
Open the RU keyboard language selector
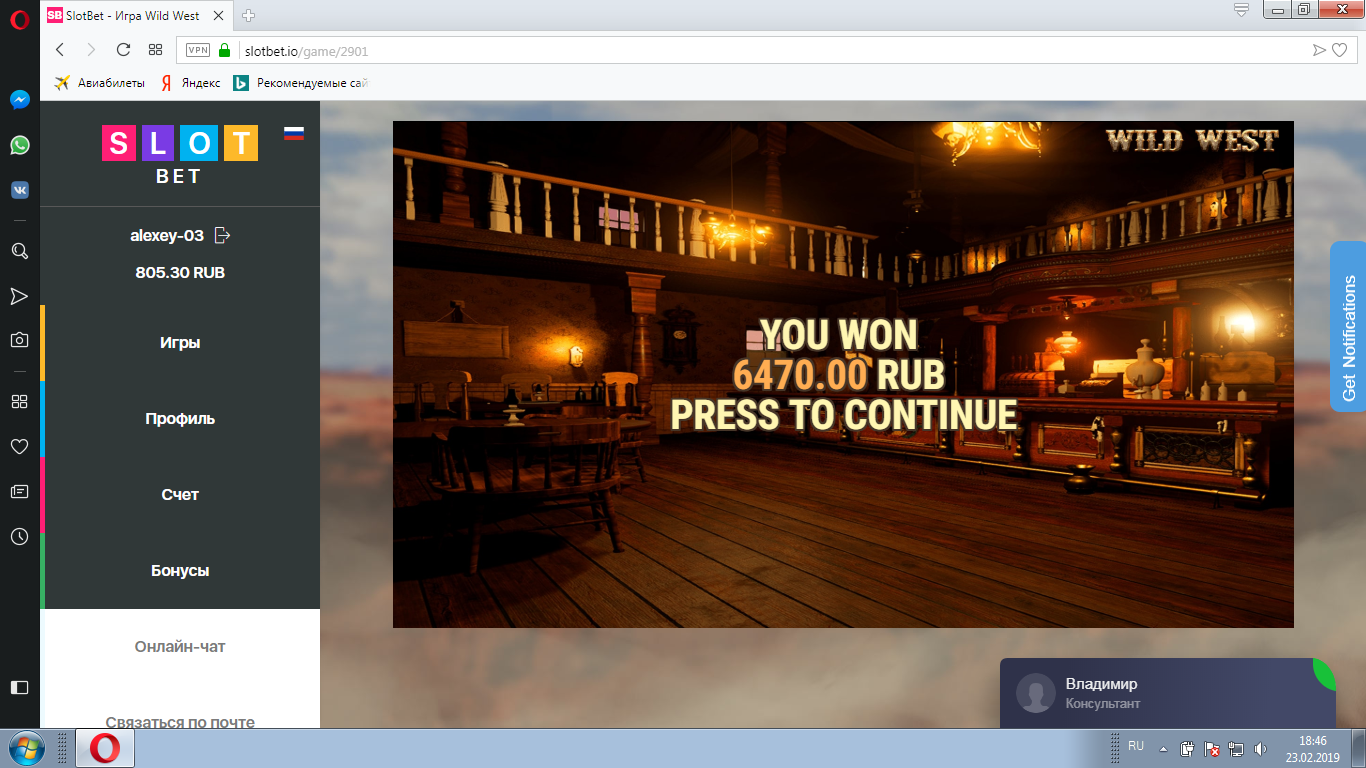click(1136, 746)
